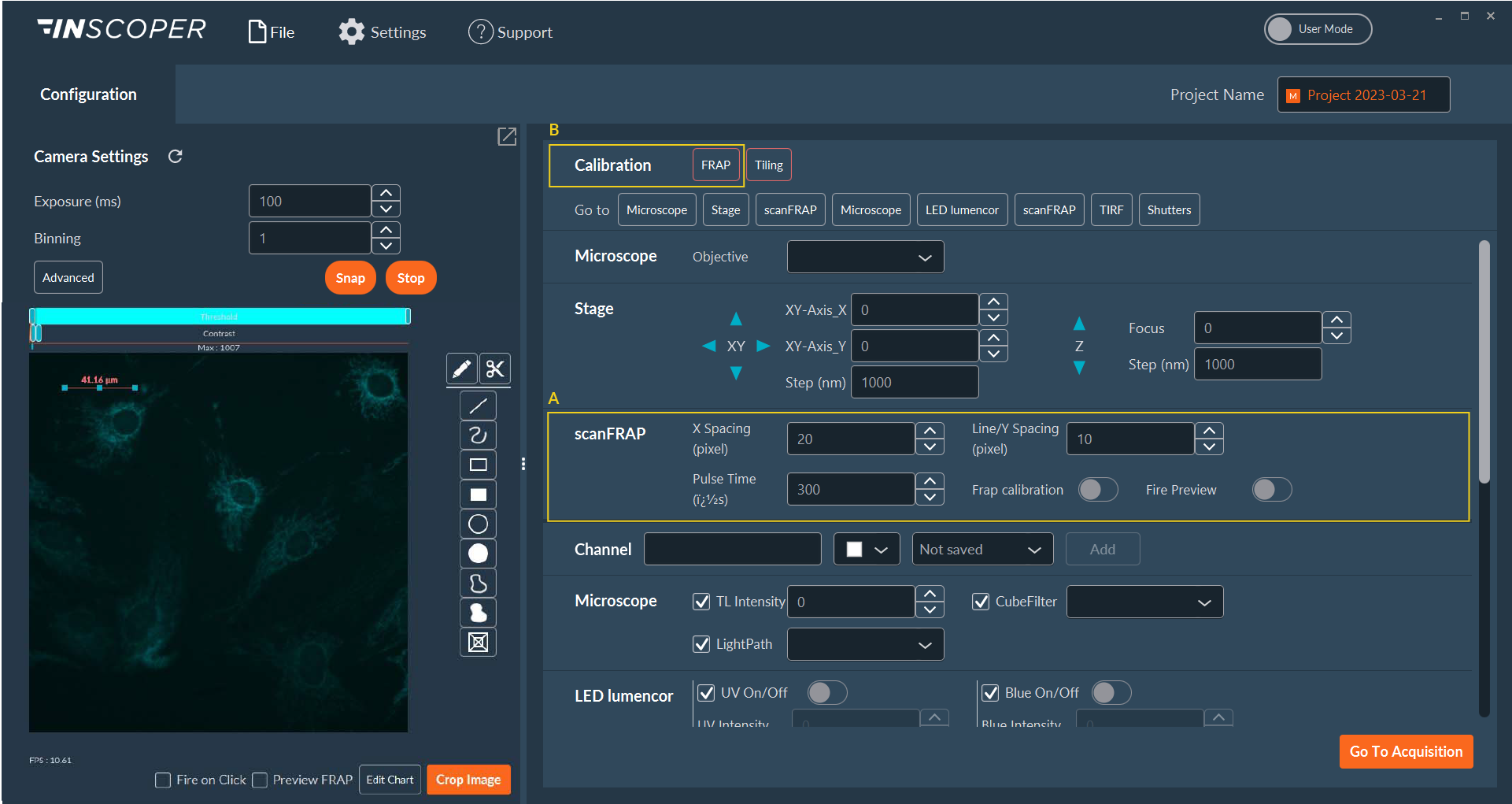
Task: Choose the delete ROI tool at bottom
Action: [x=478, y=643]
